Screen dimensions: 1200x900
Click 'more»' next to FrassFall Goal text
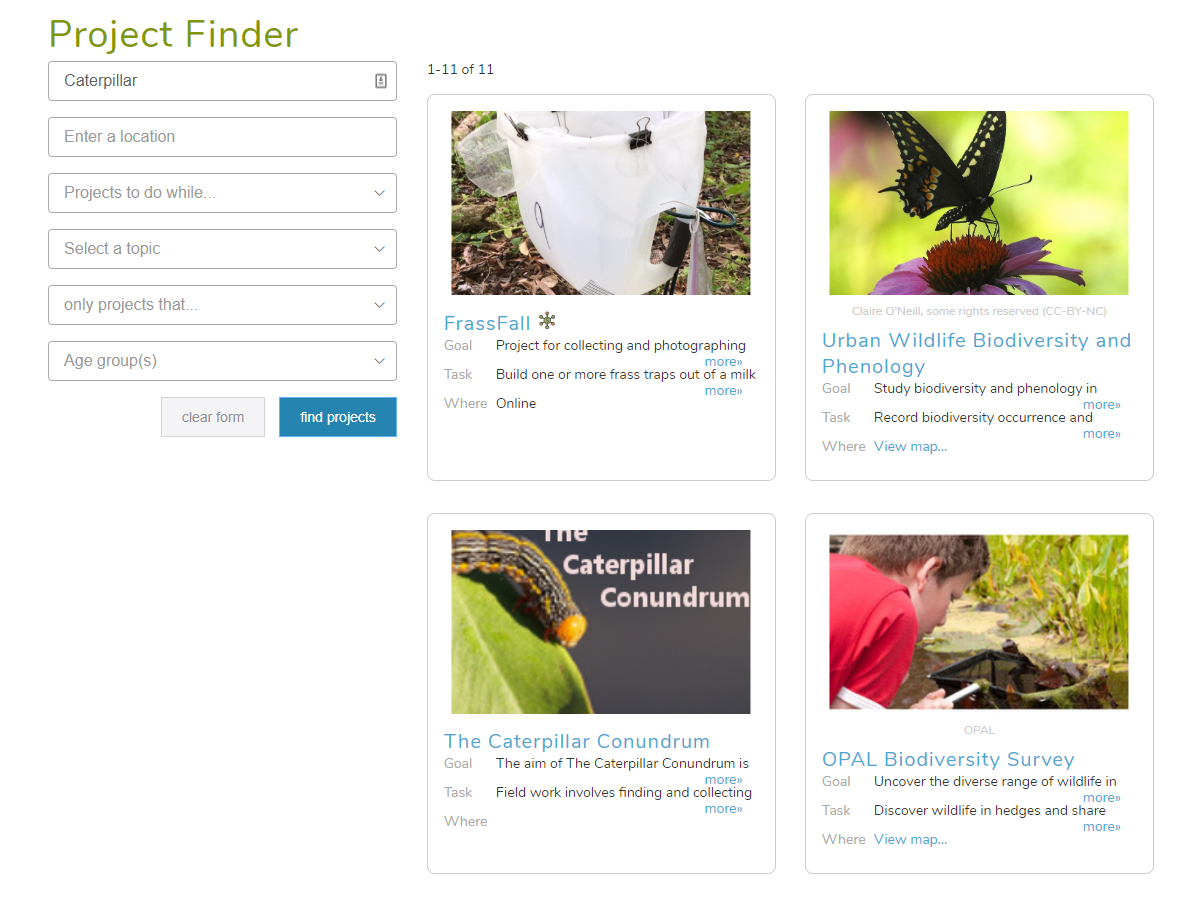723,362
